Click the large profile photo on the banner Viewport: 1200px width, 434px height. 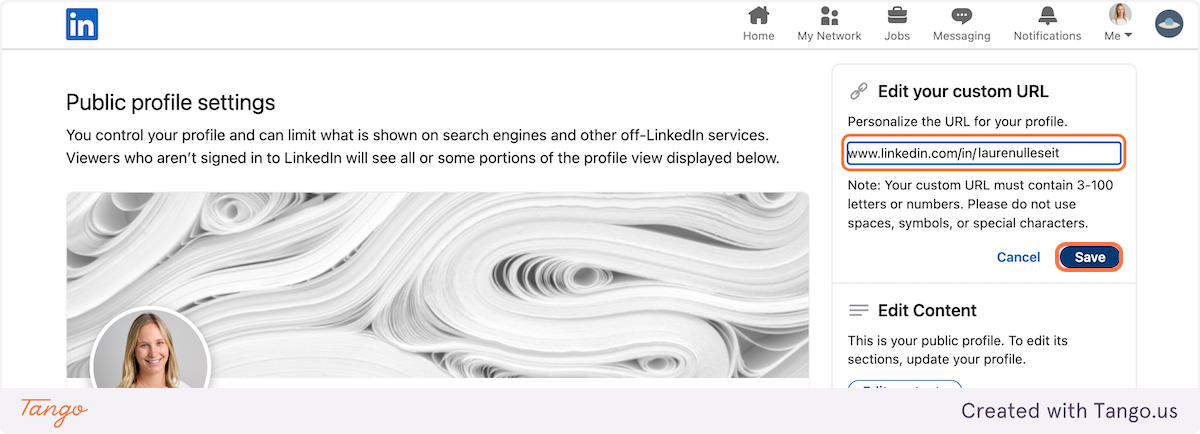click(x=150, y=350)
